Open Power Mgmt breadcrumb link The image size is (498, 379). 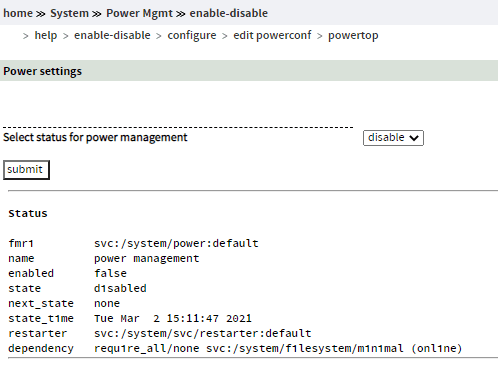tap(139, 13)
